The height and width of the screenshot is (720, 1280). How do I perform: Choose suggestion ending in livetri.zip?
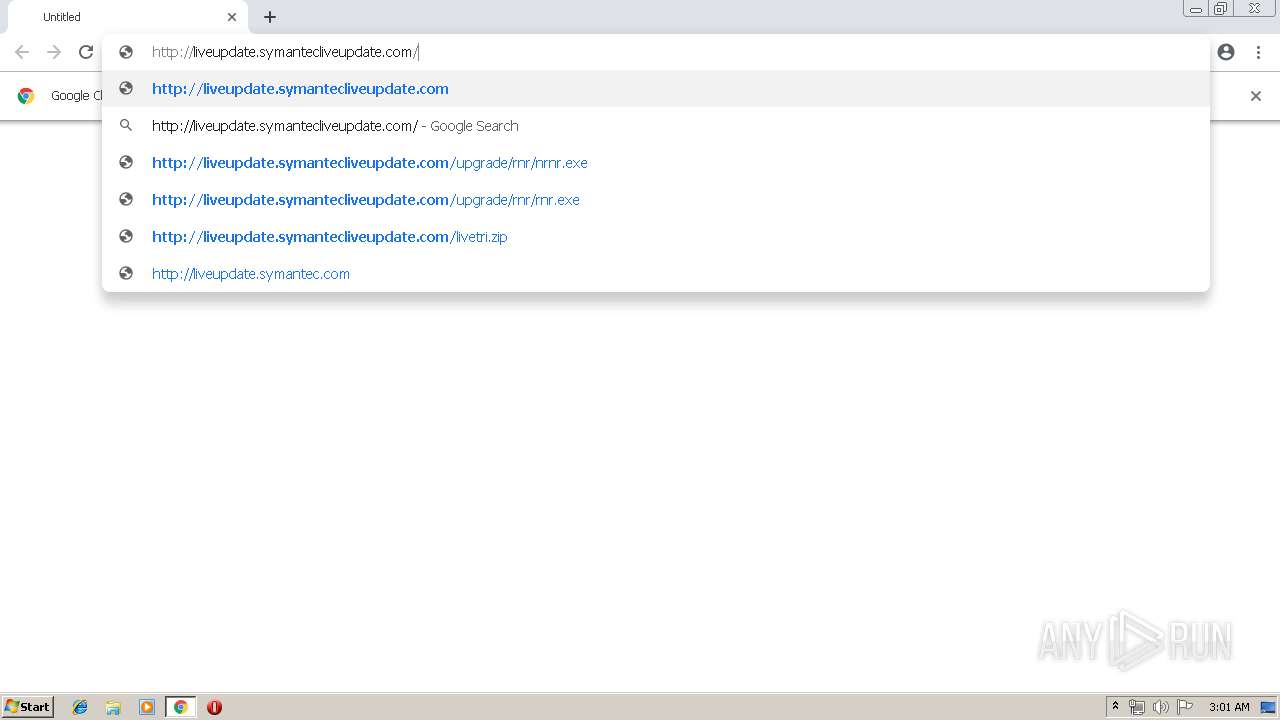pyautogui.click(x=656, y=237)
